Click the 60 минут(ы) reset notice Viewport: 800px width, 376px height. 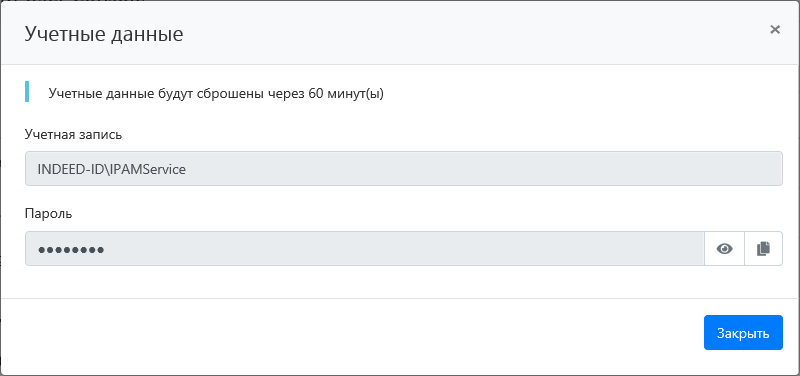click(x=216, y=94)
